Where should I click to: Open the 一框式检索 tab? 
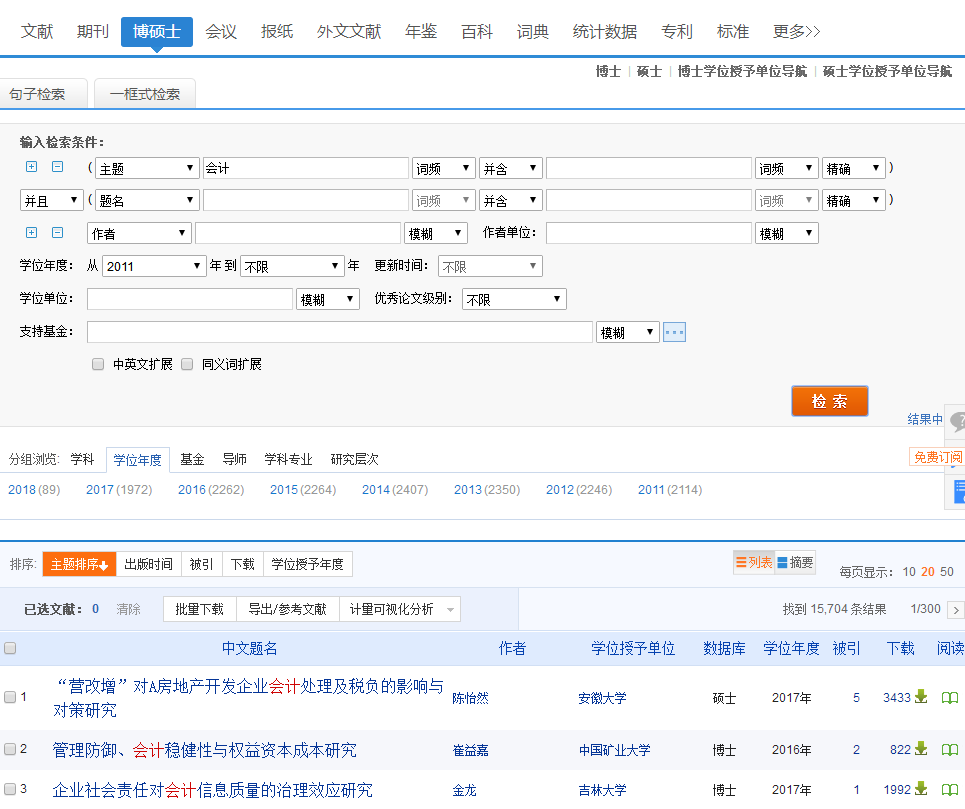pyautogui.click(x=145, y=94)
